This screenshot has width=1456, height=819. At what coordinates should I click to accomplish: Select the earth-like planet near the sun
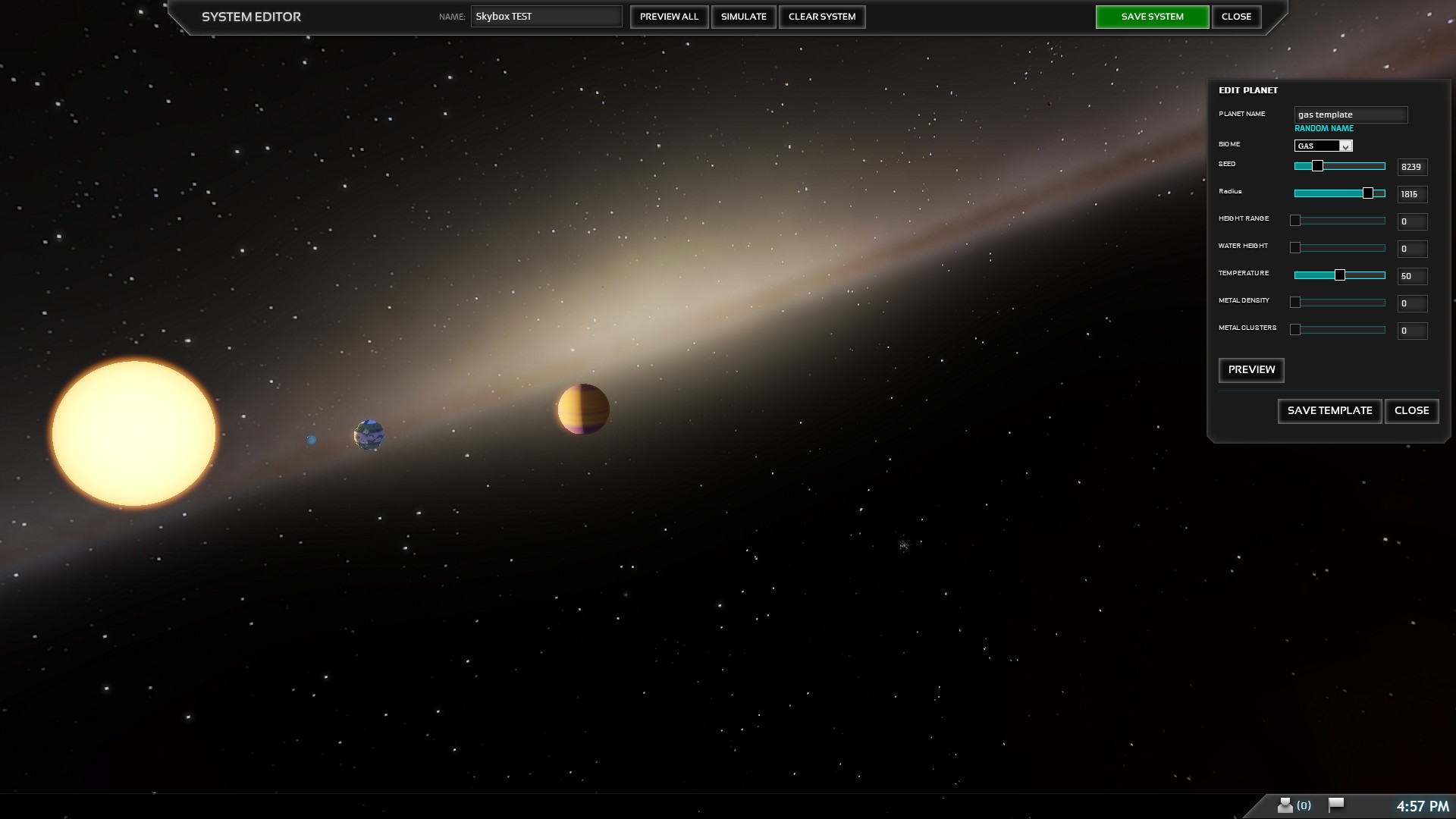(369, 435)
